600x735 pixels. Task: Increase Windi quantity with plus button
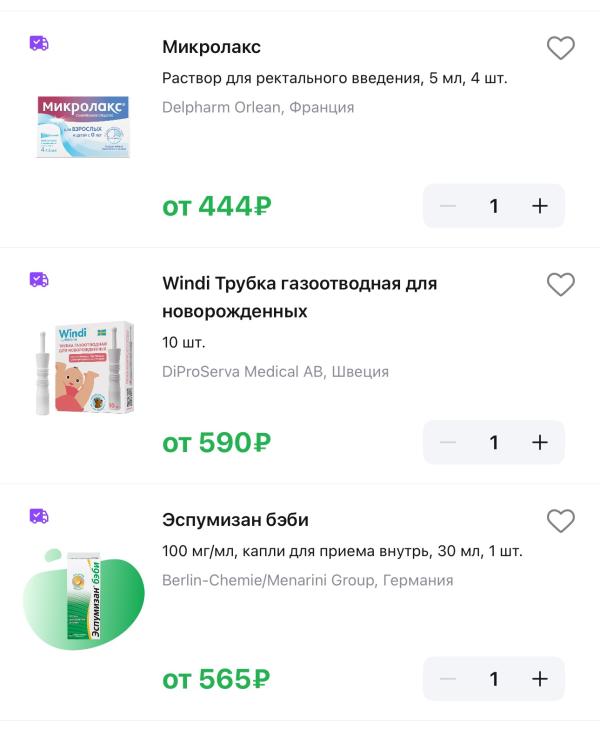coord(540,442)
